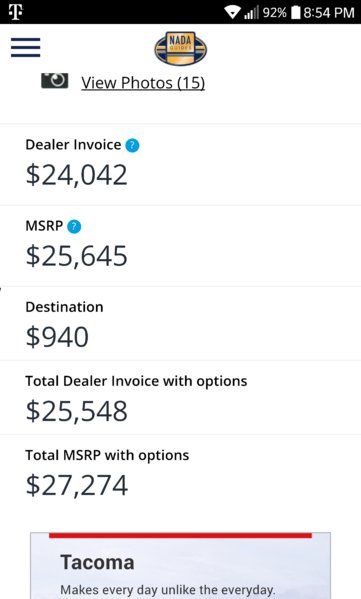This screenshot has width=361, height=599.
Task: Tap the Wi-Fi signal status icon
Action: 232,12
